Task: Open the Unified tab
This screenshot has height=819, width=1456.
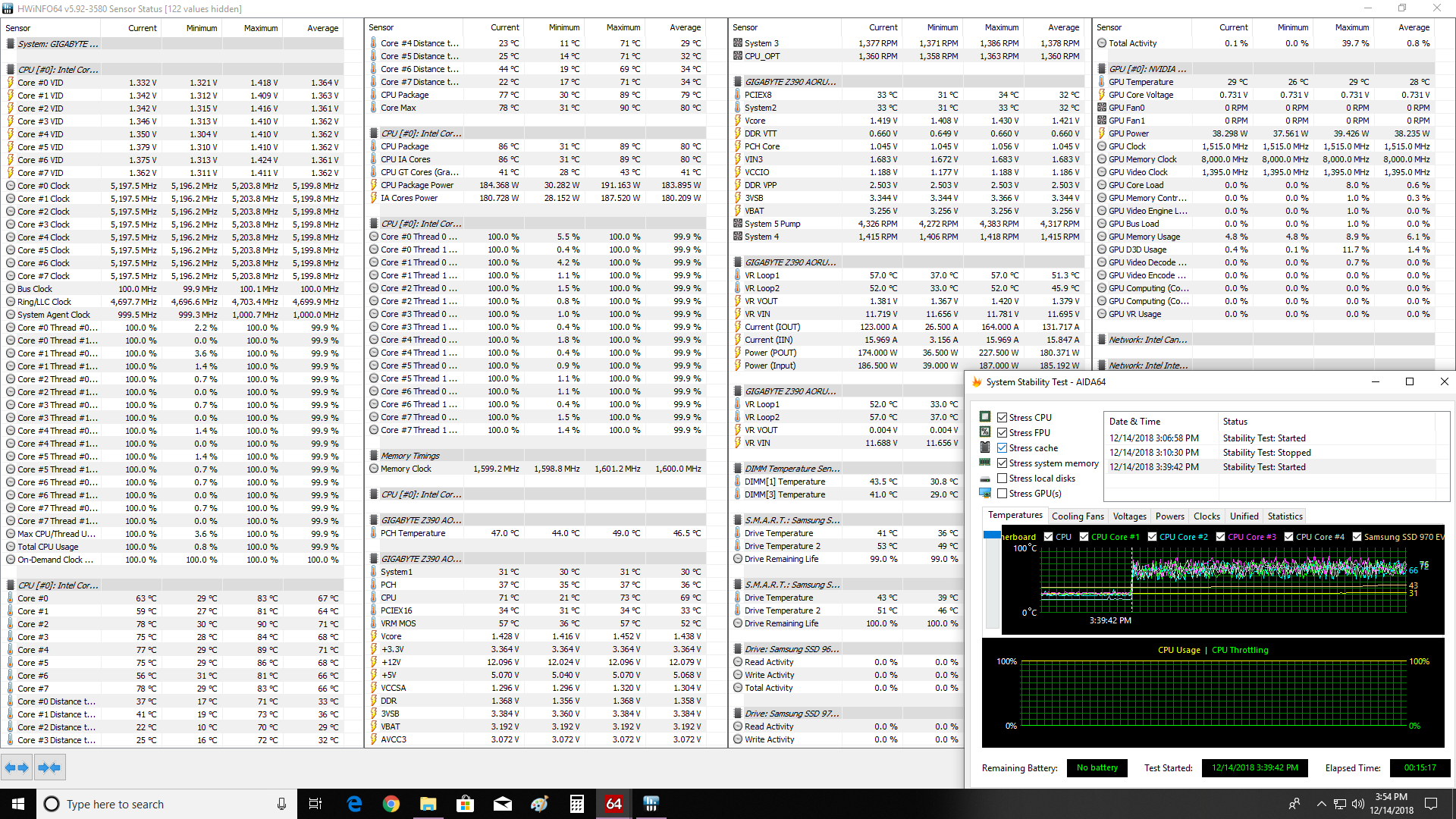Action: coord(1244,516)
